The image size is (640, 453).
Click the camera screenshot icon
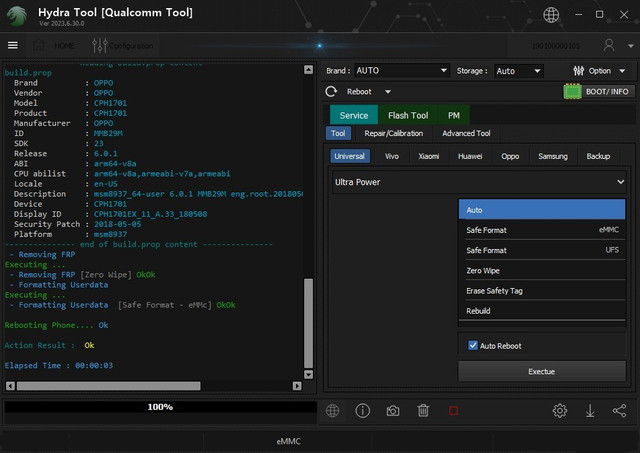pyautogui.click(x=393, y=411)
